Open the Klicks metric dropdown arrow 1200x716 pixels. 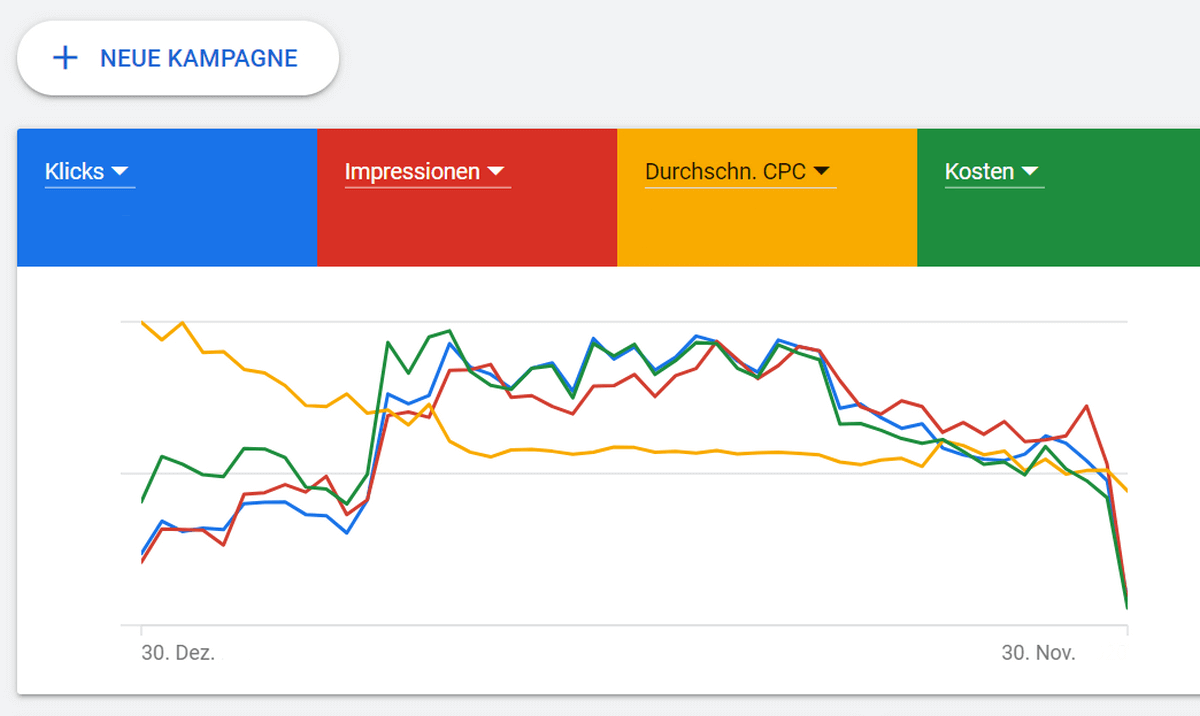tap(120, 172)
